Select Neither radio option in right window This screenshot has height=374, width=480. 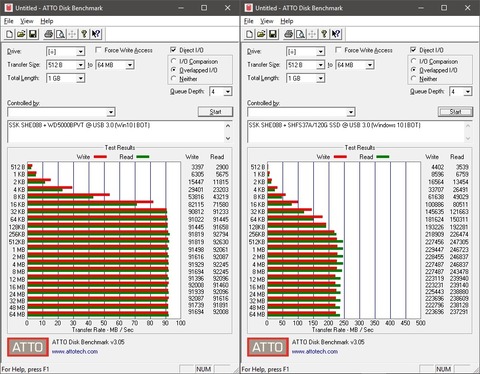coord(414,79)
